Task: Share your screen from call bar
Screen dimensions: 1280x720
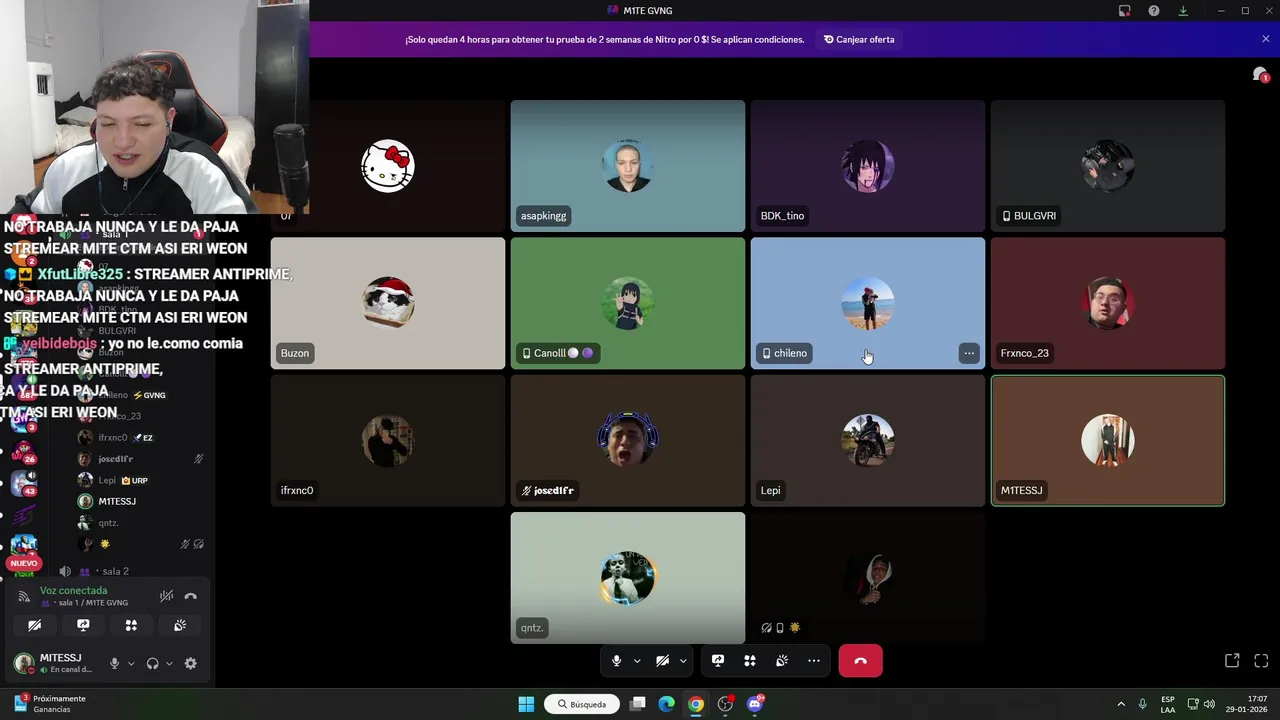Action: [x=718, y=661]
